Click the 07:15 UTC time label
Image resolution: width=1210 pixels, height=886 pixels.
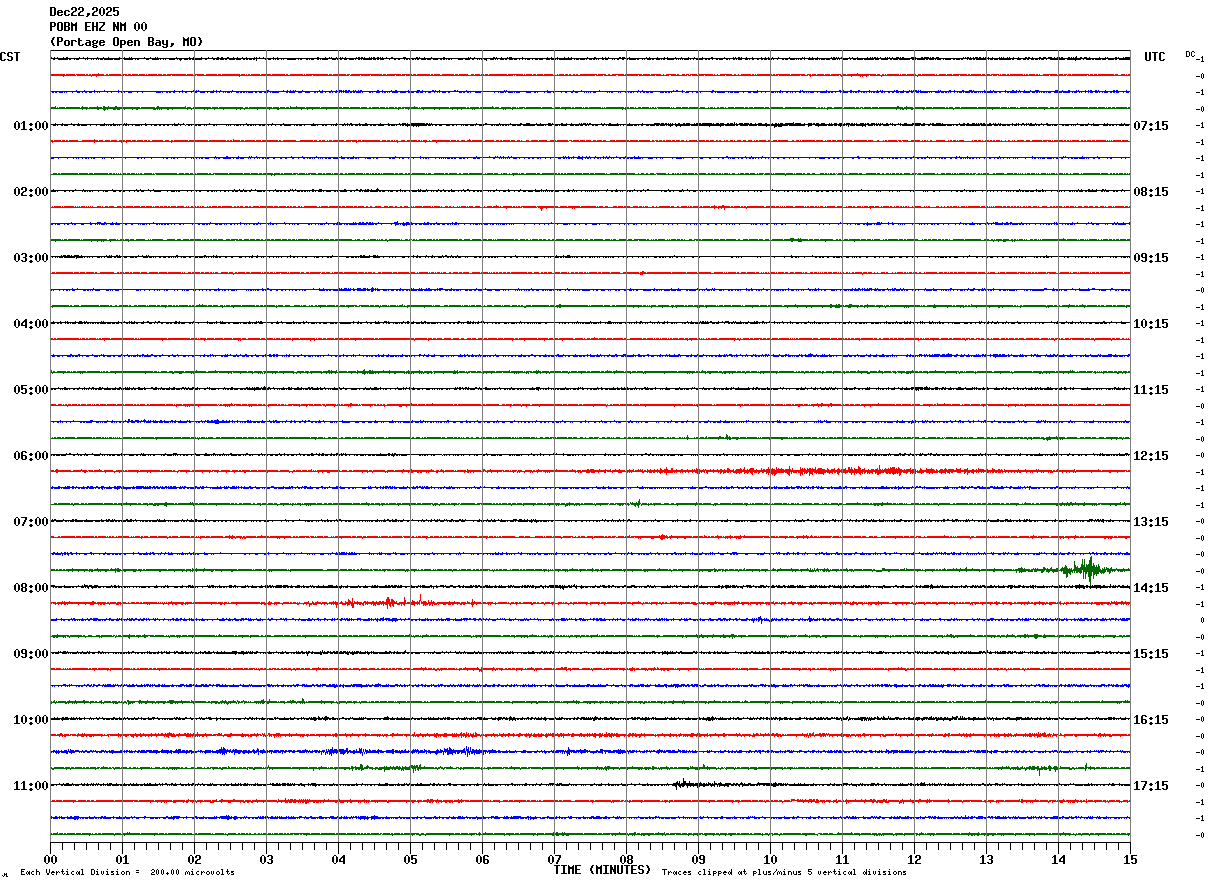click(x=1151, y=126)
